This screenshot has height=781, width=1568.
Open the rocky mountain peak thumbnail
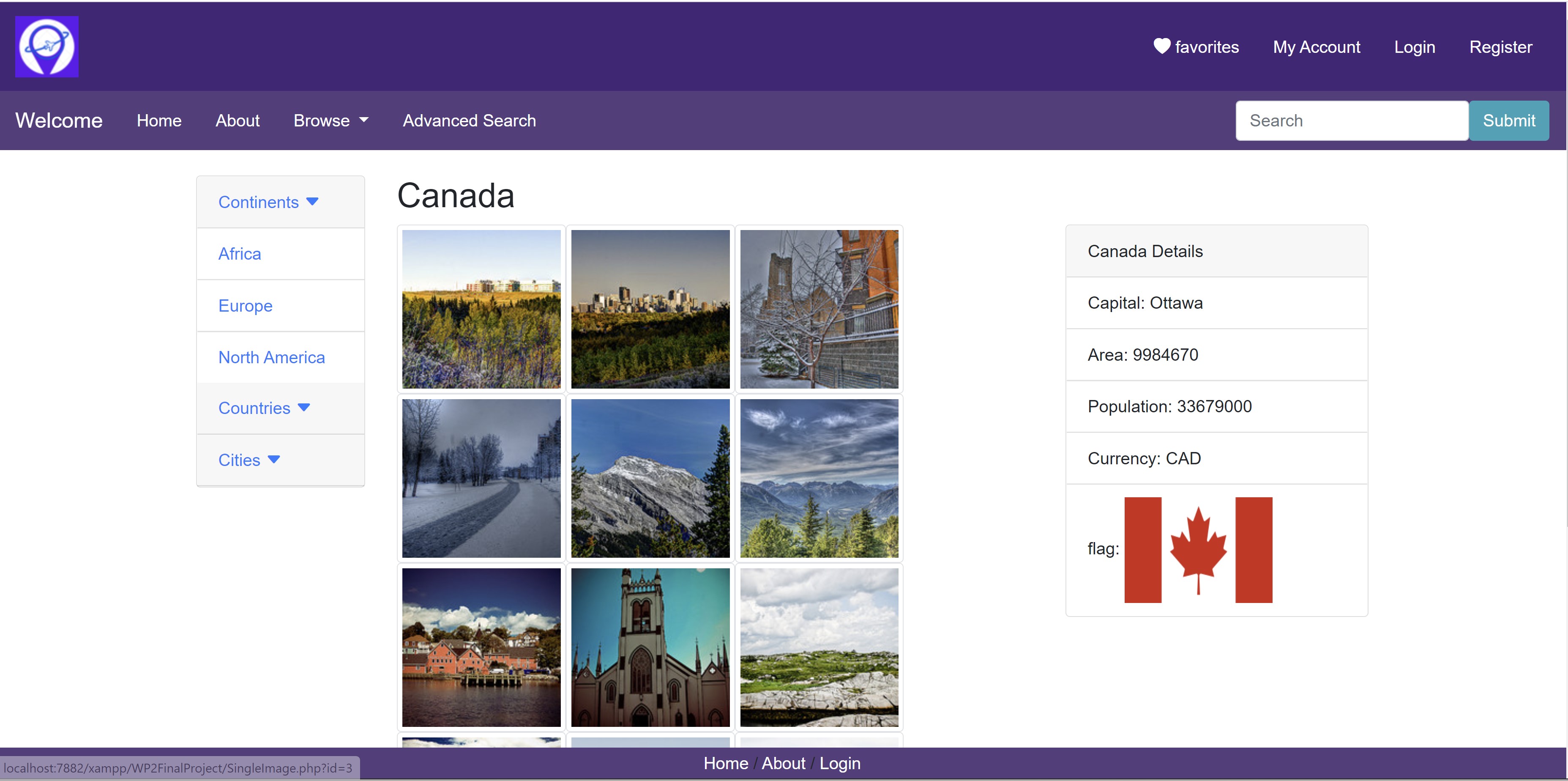(650, 478)
